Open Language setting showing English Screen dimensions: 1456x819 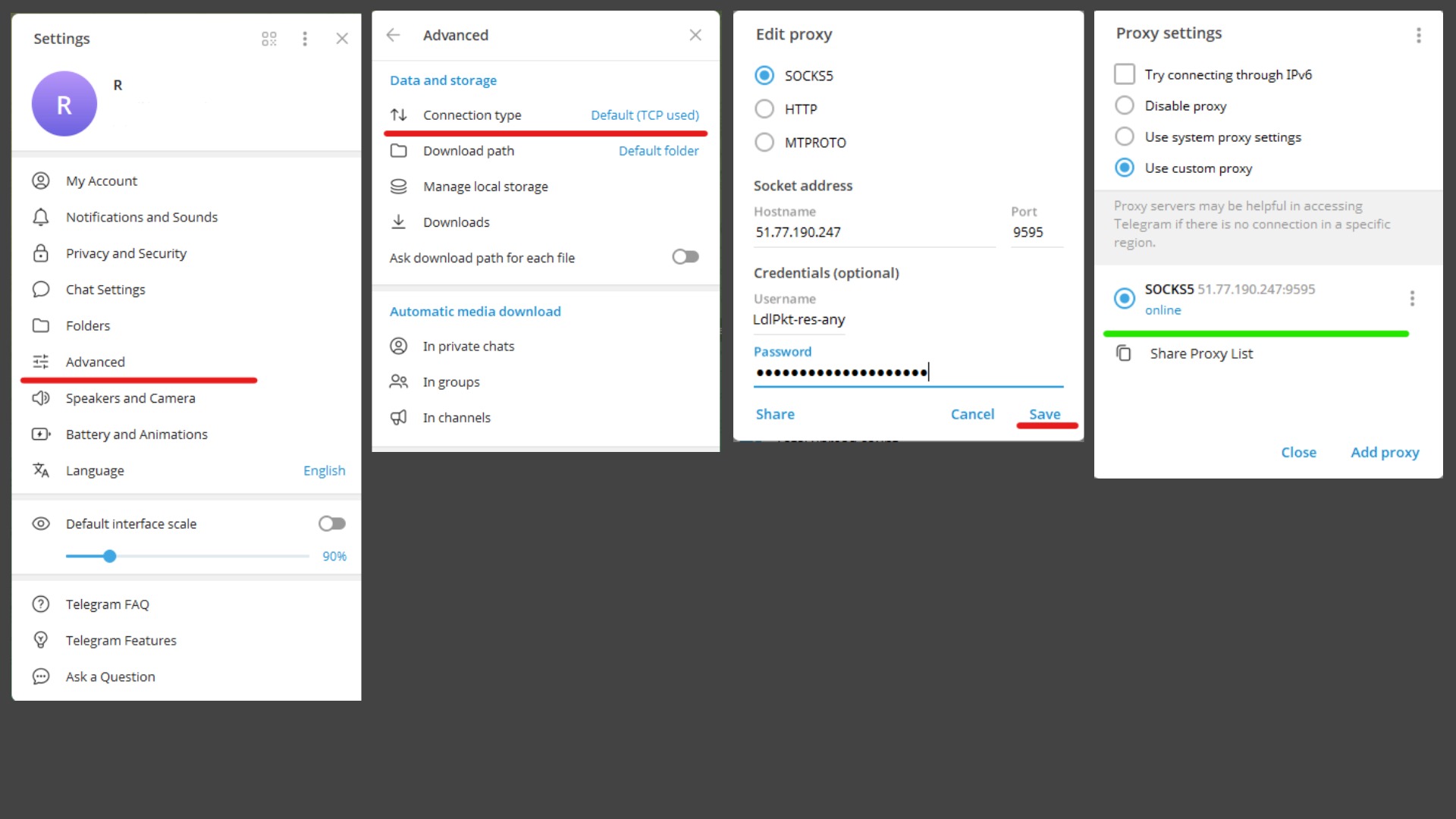click(324, 470)
